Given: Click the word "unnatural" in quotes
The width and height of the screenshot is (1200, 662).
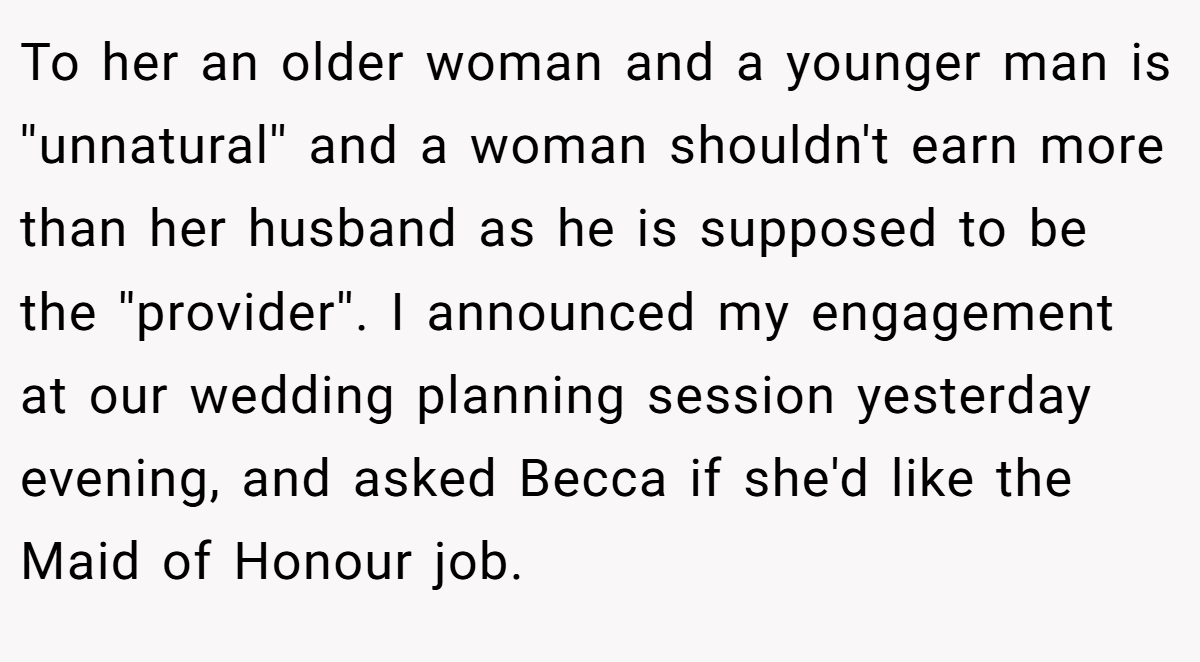Looking at the screenshot, I should point(154,148).
